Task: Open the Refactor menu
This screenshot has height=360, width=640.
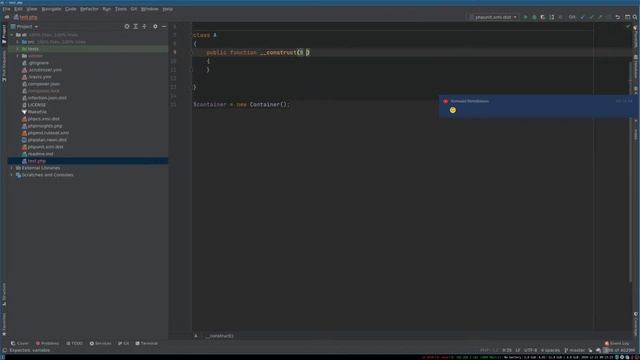Action: tap(89, 9)
